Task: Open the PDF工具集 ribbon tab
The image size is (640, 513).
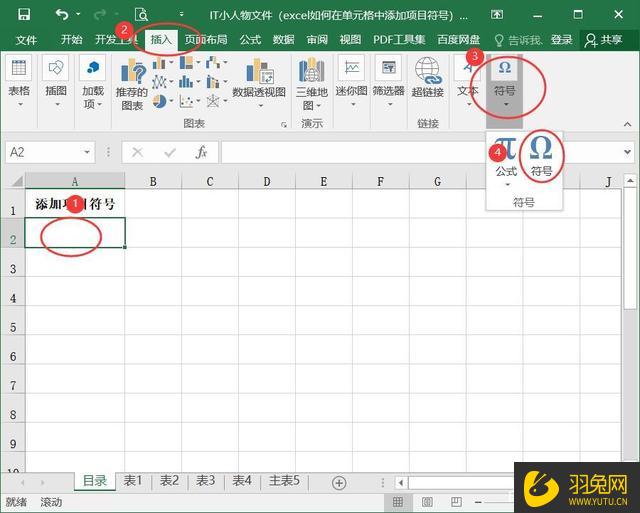Action: (399, 40)
